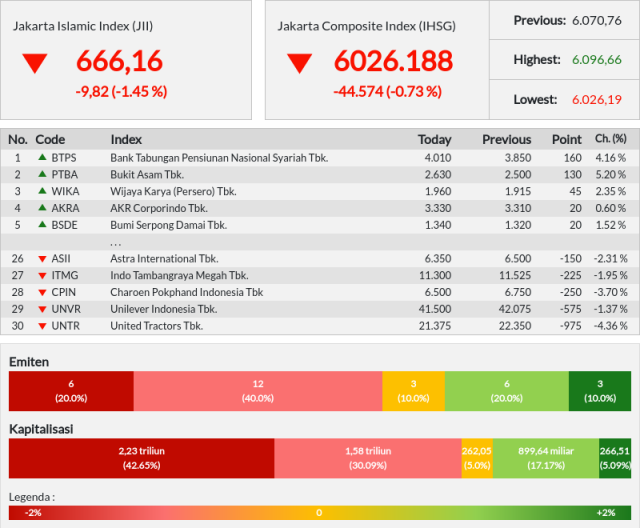Click the BTPS stock code
This screenshot has height=528, width=640.
click(64, 158)
